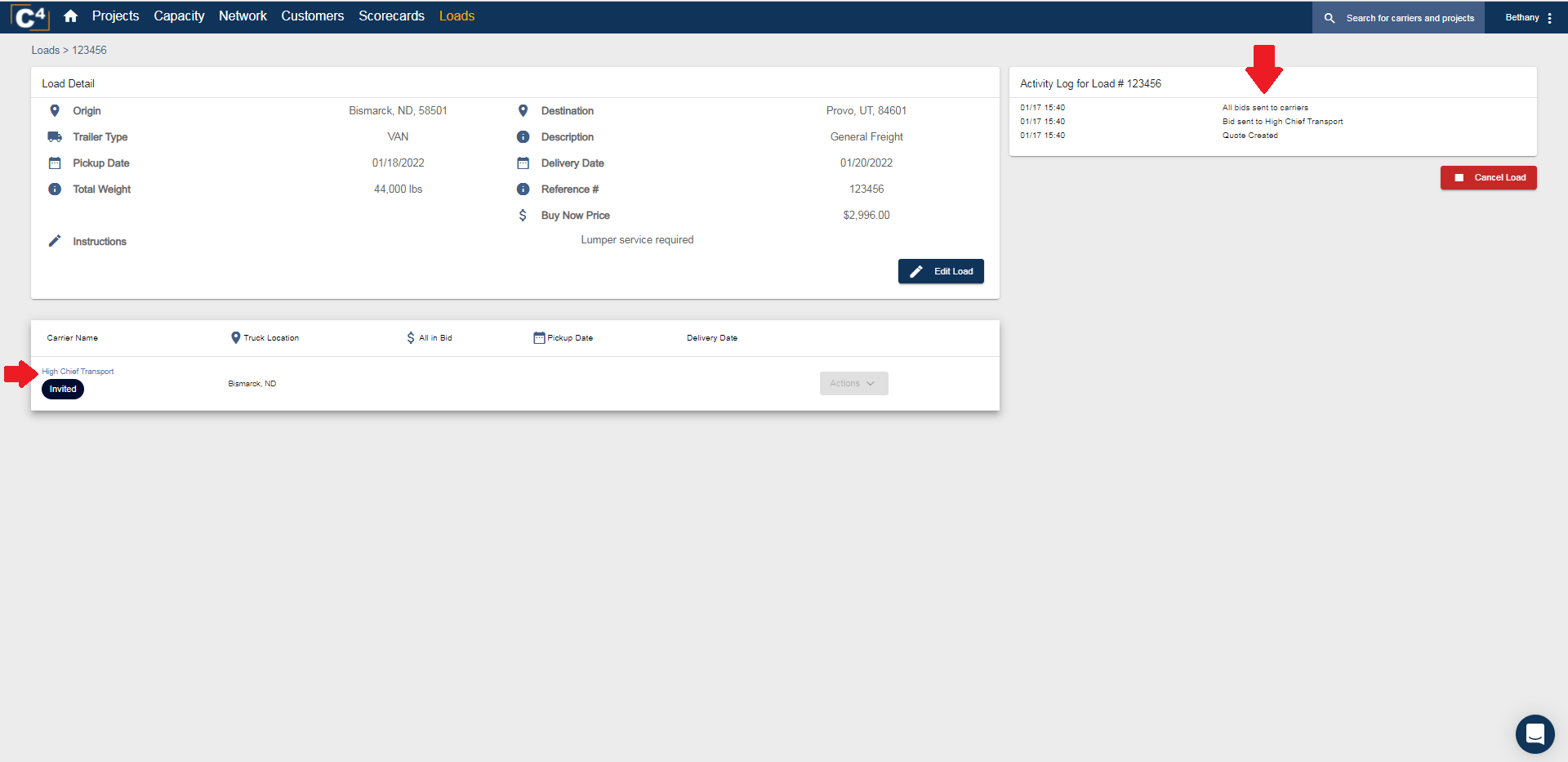Click the Loads breadcrumb link

(45, 50)
